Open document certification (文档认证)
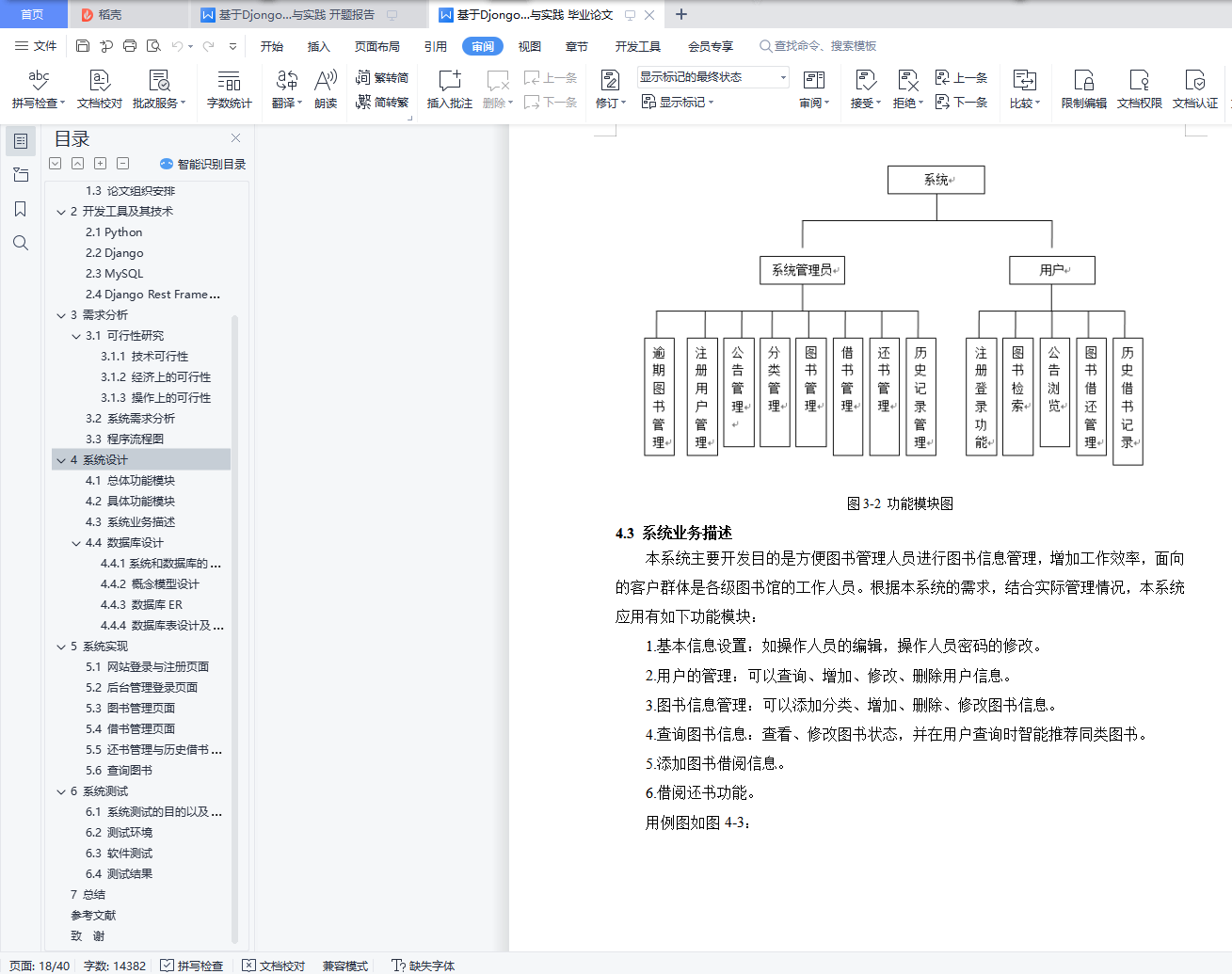 pos(1195,89)
